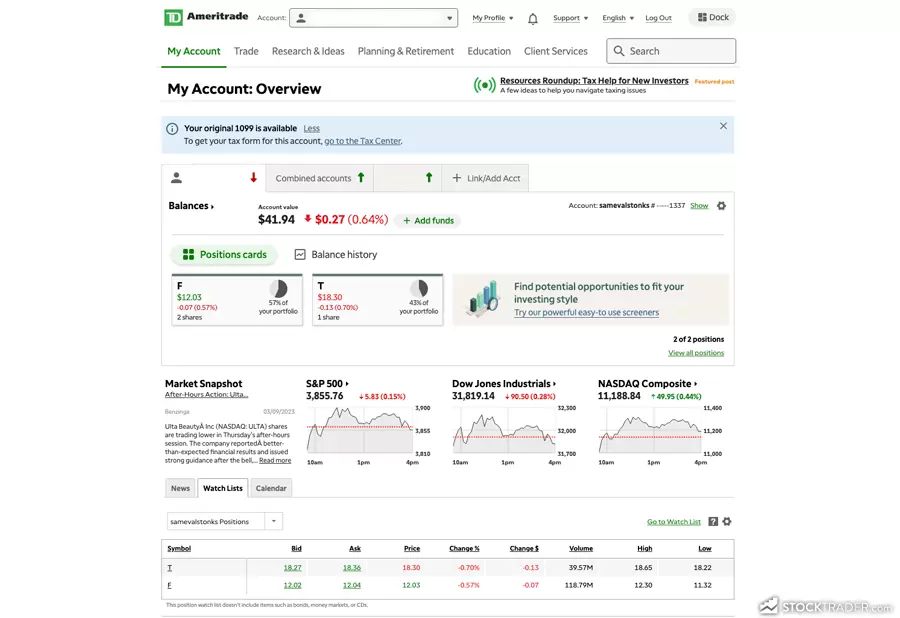This screenshot has width=900, height=618.
Task: Open the watch list help question icon
Action: click(713, 522)
